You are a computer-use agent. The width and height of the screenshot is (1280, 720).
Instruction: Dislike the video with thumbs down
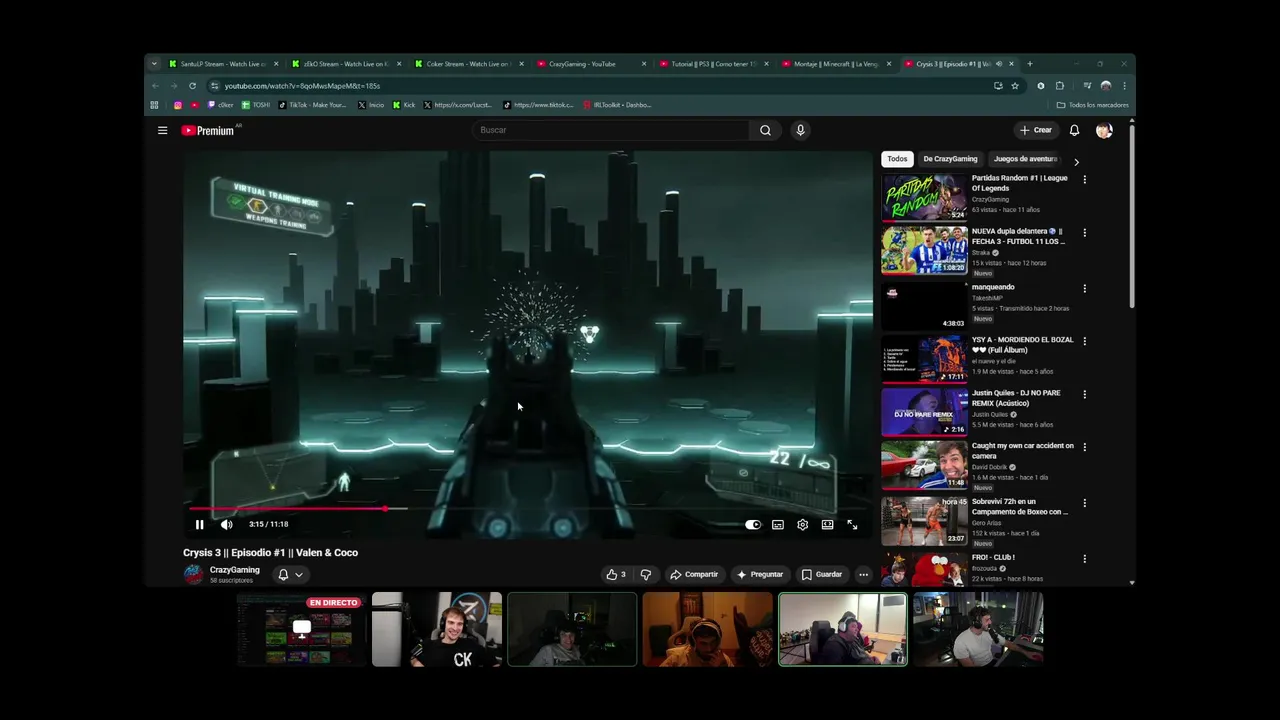tap(645, 574)
